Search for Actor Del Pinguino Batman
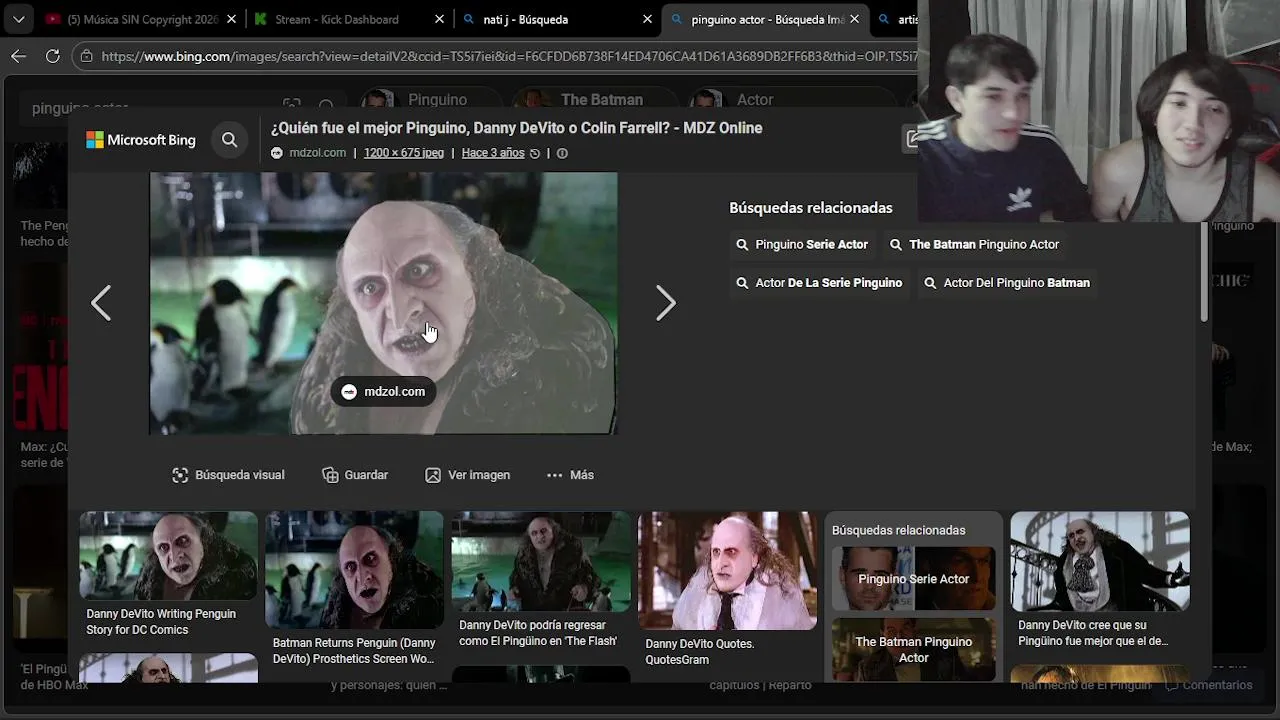This screenshot has width=1280, height=720. click(1007, 283)
